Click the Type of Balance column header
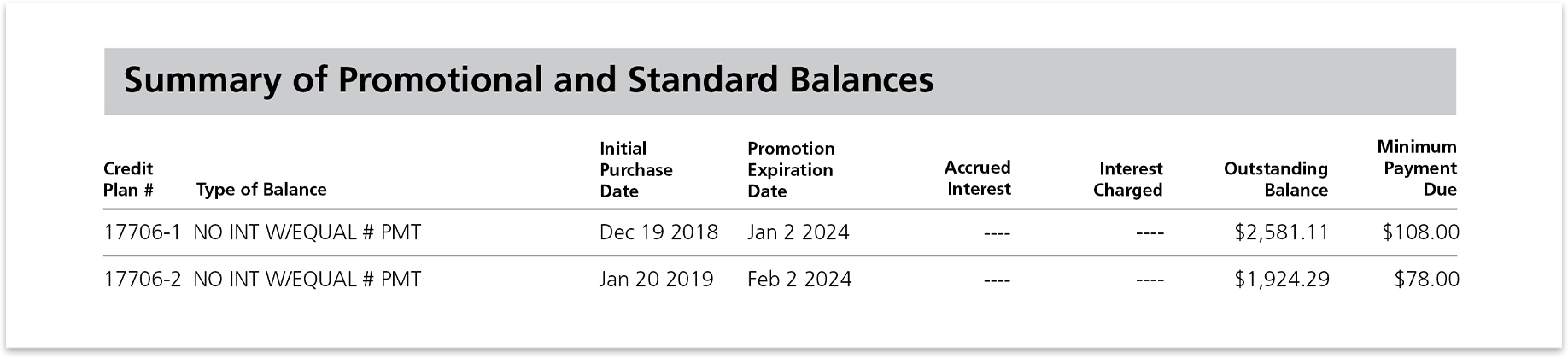The height and width of the screenshot is (359, 1568). coord(261,190)
